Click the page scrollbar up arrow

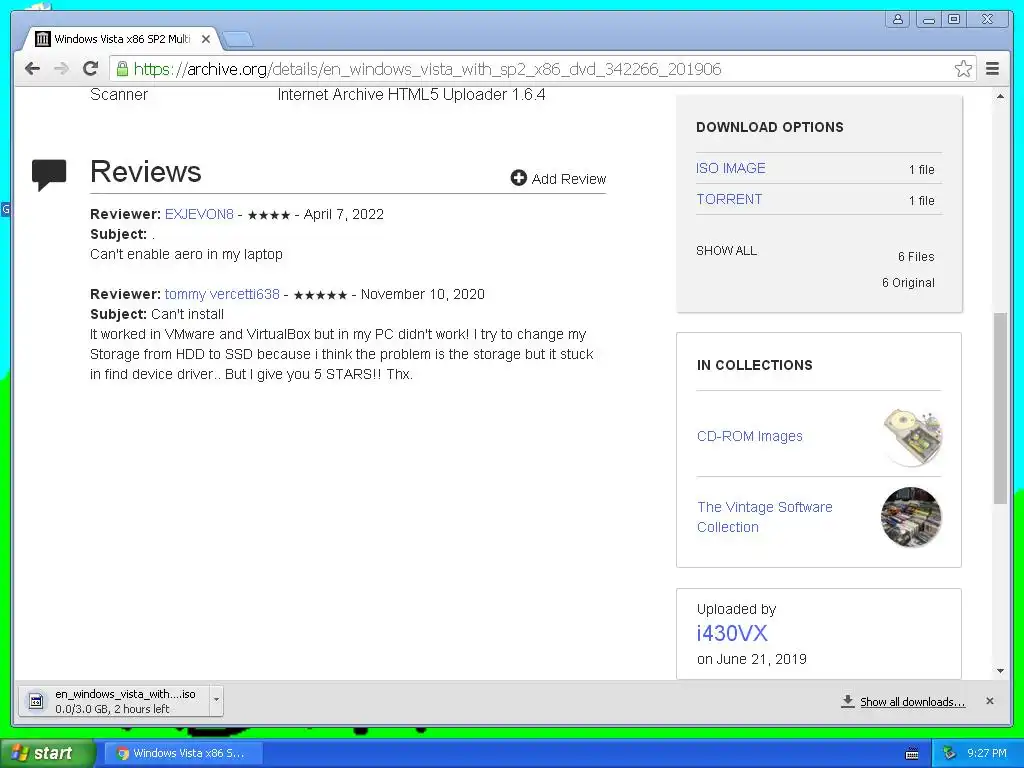(x=1000, y=97)
